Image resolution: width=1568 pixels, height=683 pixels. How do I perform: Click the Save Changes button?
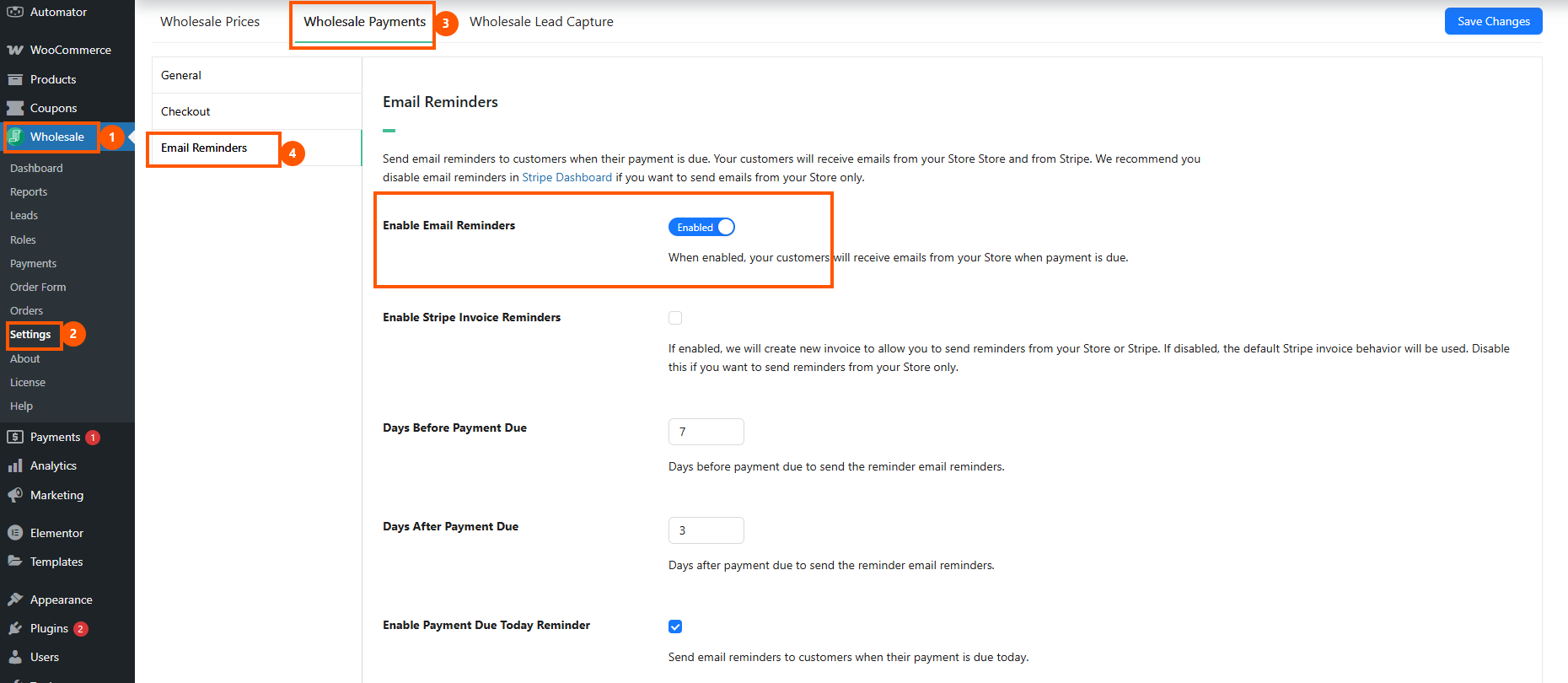1493,21
